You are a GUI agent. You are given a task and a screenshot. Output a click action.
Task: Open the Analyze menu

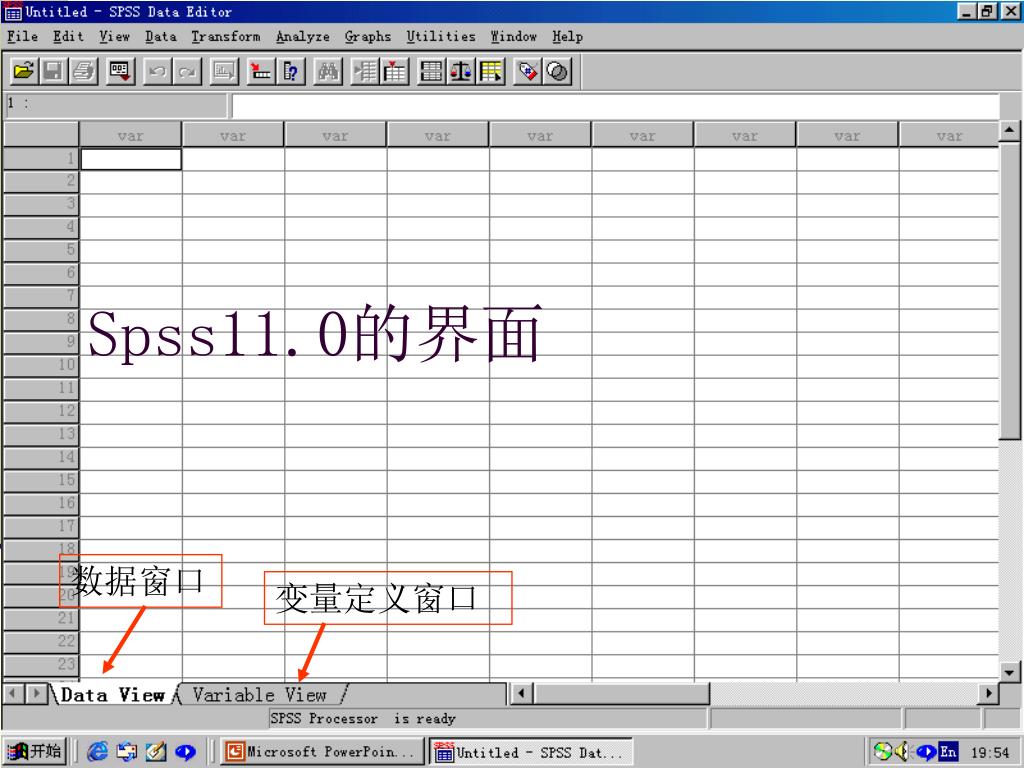303,37
